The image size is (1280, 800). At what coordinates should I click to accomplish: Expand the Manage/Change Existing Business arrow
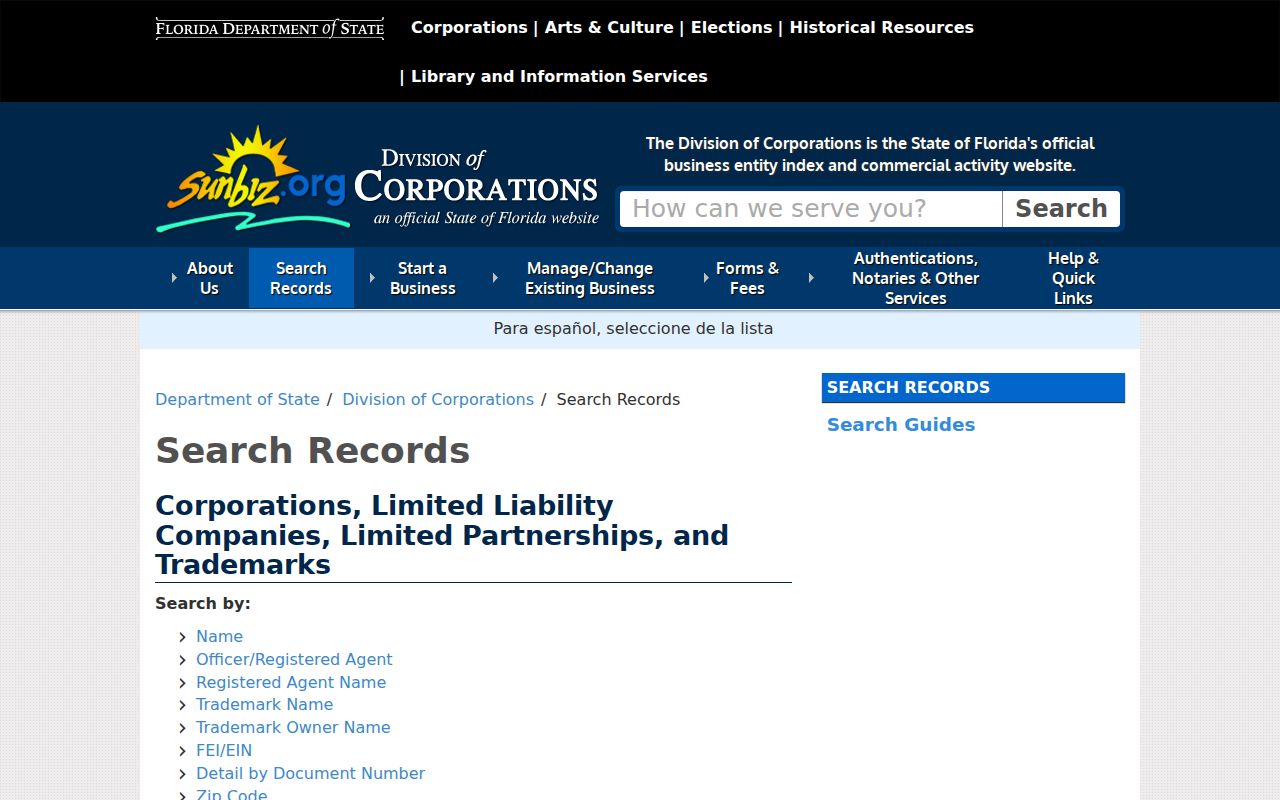495,278
